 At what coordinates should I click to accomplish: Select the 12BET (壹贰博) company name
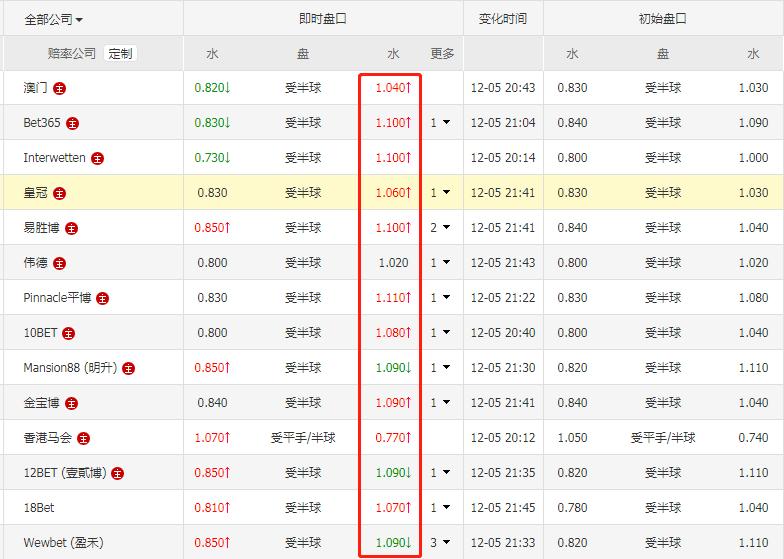[65, 472]
